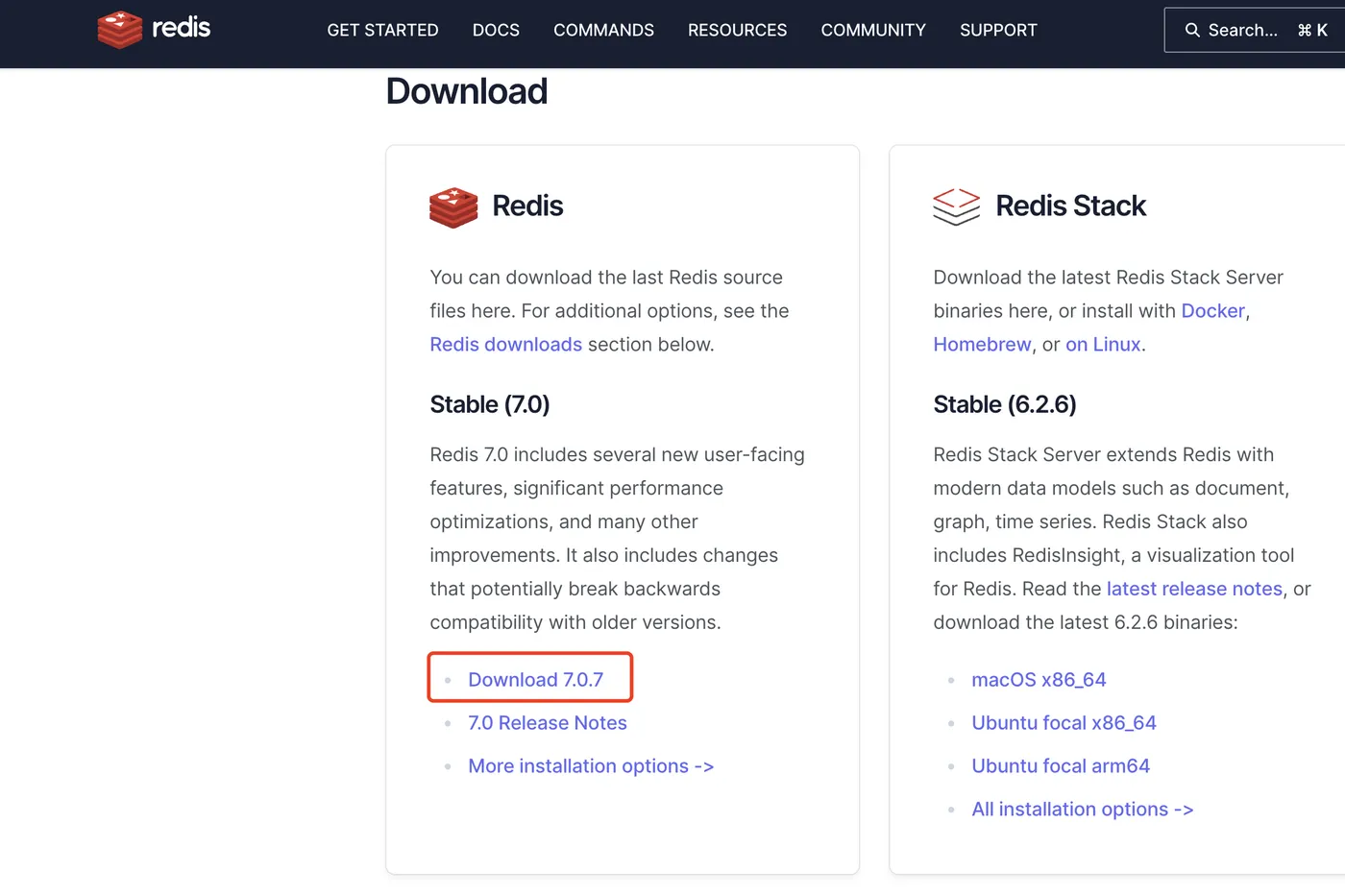Download the Ubuntu focal x86_64 binary
1345x896 pixels.
(x=1064, y=722)
